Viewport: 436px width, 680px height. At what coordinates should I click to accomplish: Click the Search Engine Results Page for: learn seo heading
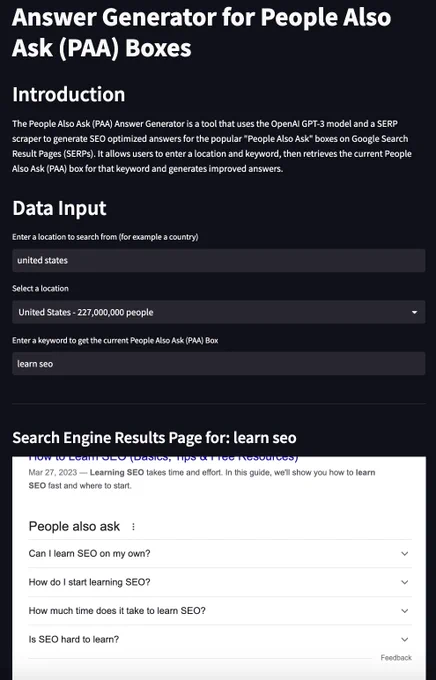tap(154, 438)
